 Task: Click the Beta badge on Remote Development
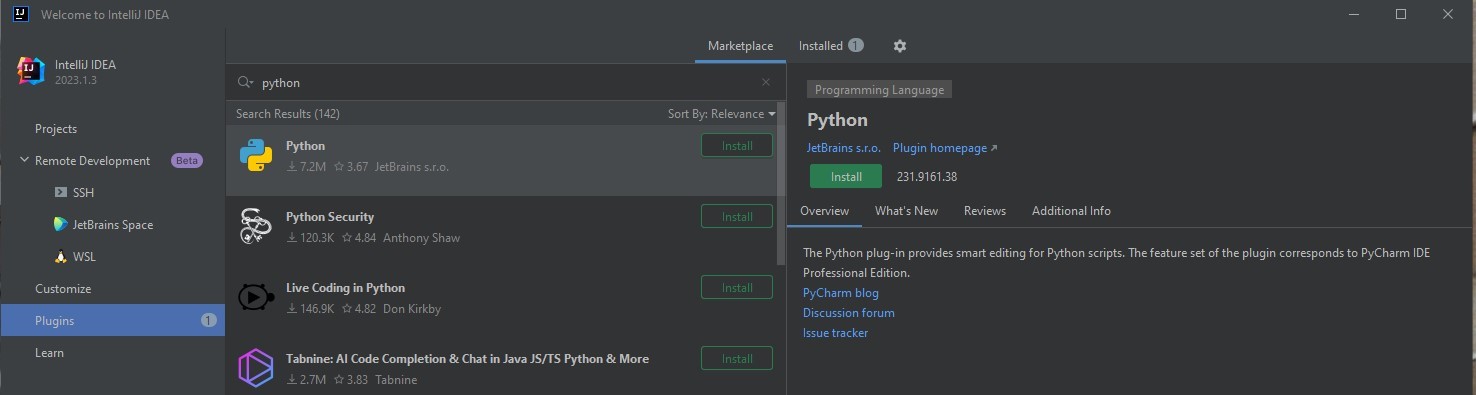point(187,161)
